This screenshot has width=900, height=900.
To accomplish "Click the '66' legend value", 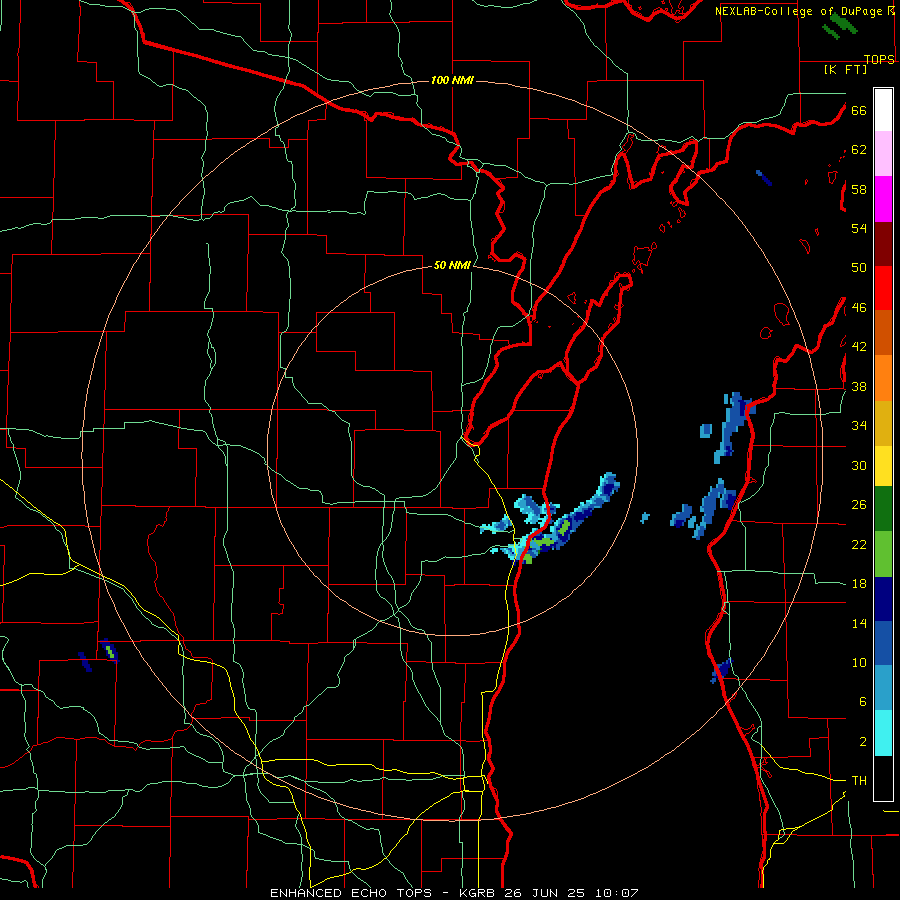I will (x=859, y=110).
